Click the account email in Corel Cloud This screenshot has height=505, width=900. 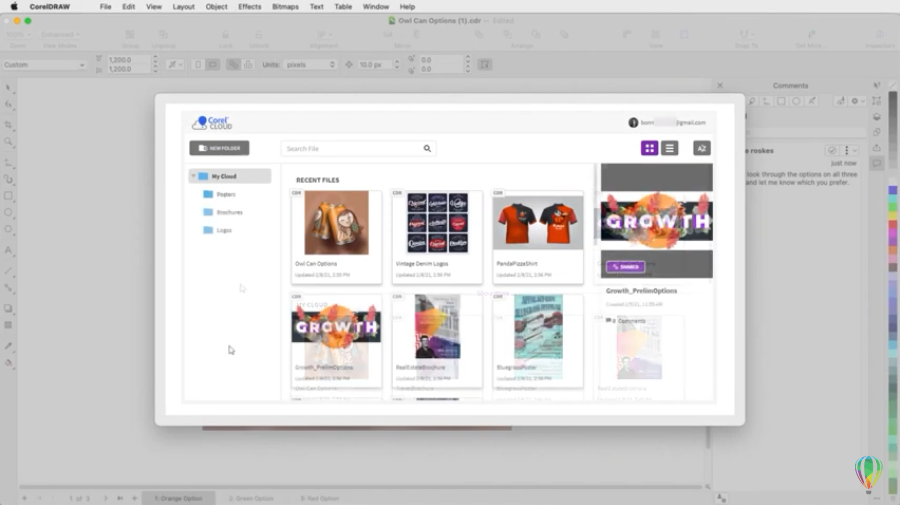click(673, 122)
